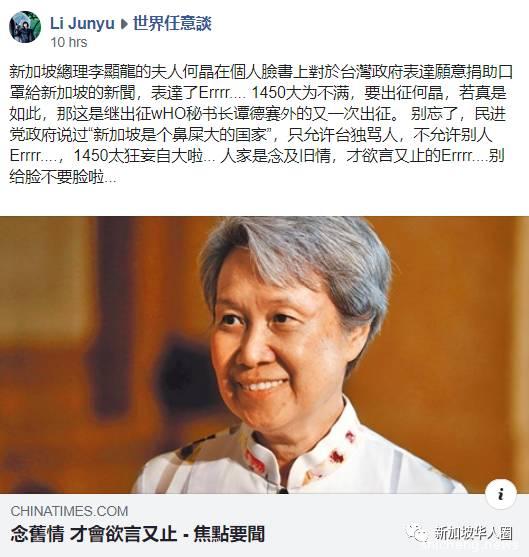The image size is (529, 557).
Task: Click the shicheng.news watermark at bottom right
Action: [471, 545]
